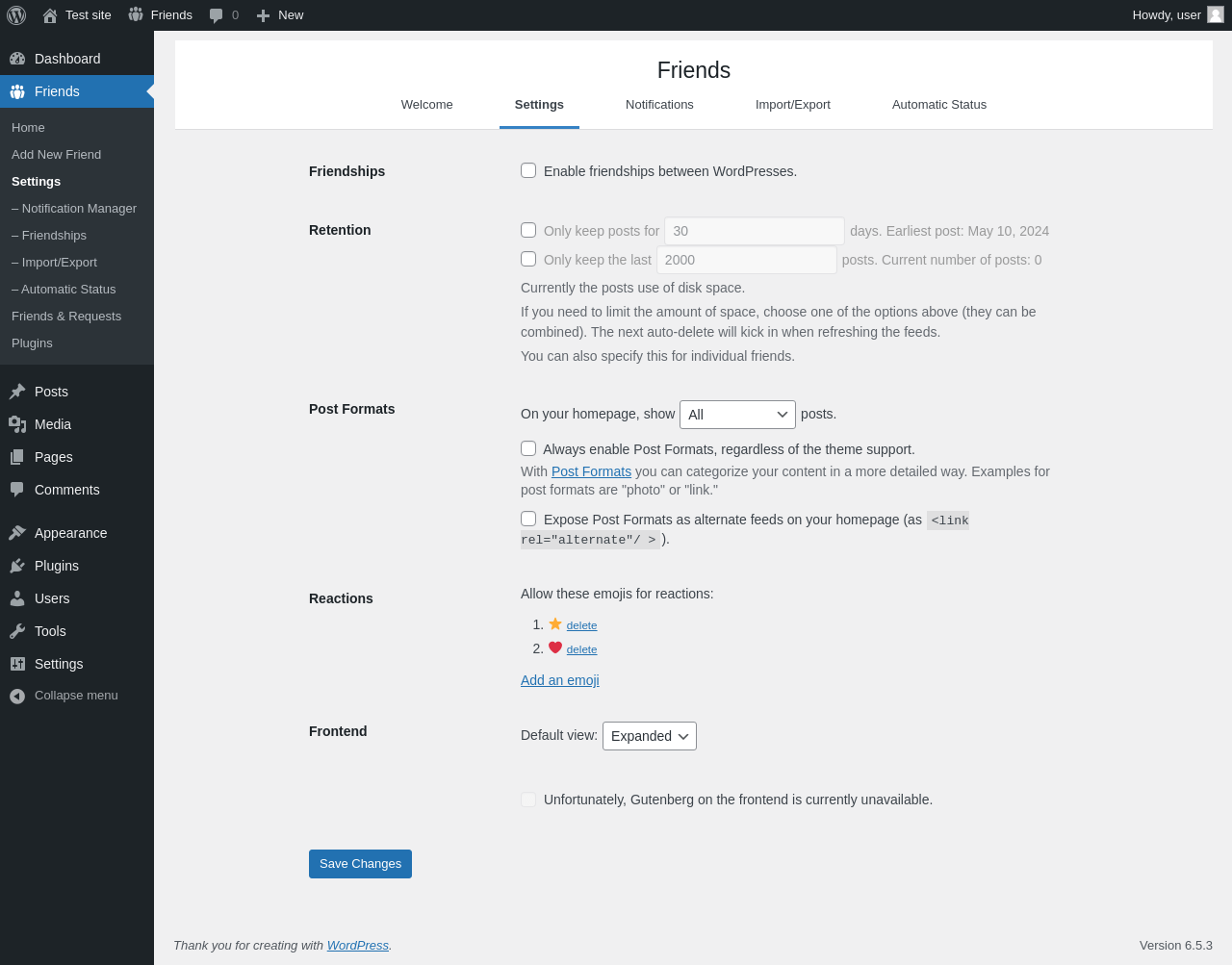Image resolution: width=1232 pixels, height=965 pixels.
Task: Click the Collapse menu arrow icon
Action: pyautogui.click(x=17, y=696)
